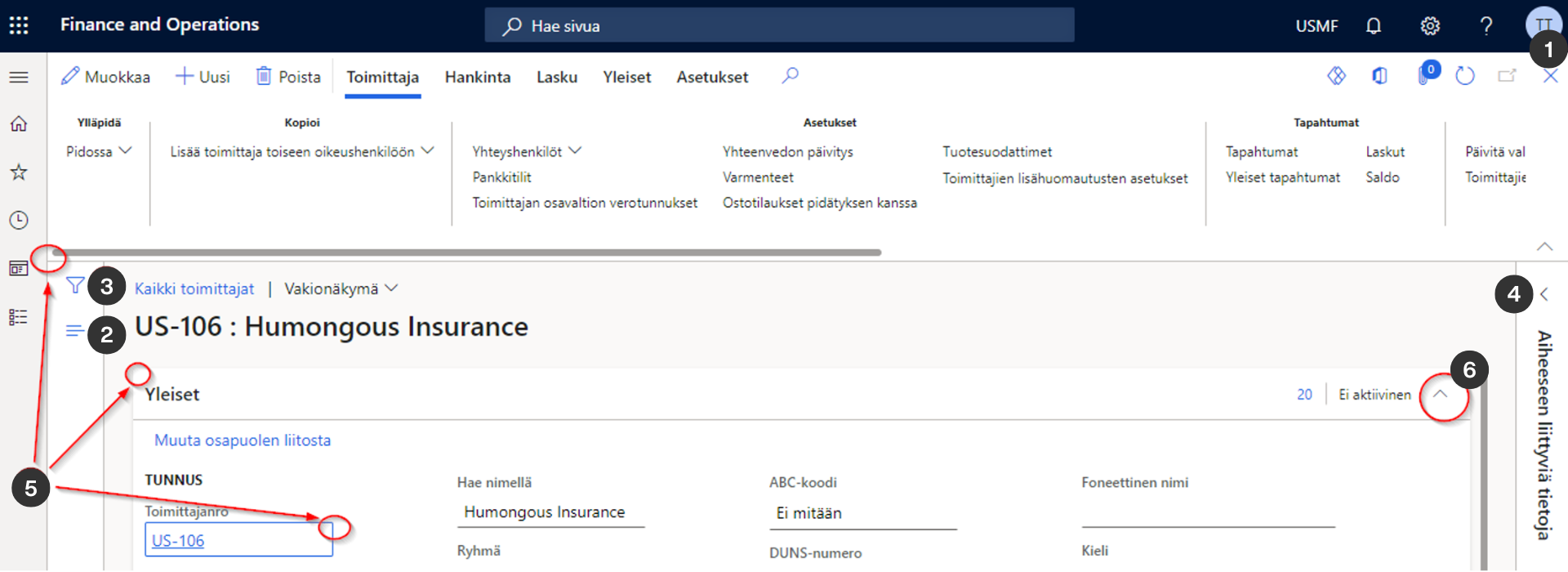Open in Office icon
This screenshot has height=572, width=1568.
[1379, 76]
